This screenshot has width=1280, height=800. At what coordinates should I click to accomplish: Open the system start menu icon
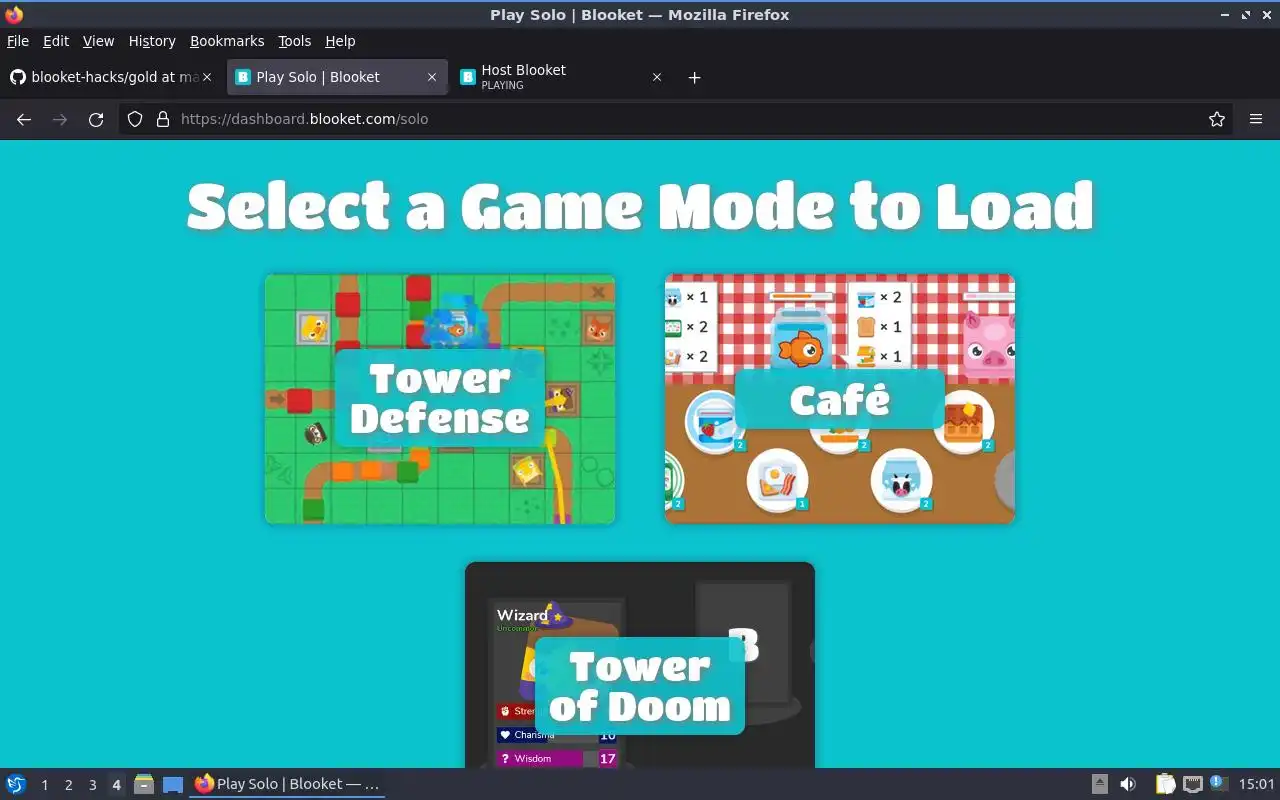[x=16, y=784]
